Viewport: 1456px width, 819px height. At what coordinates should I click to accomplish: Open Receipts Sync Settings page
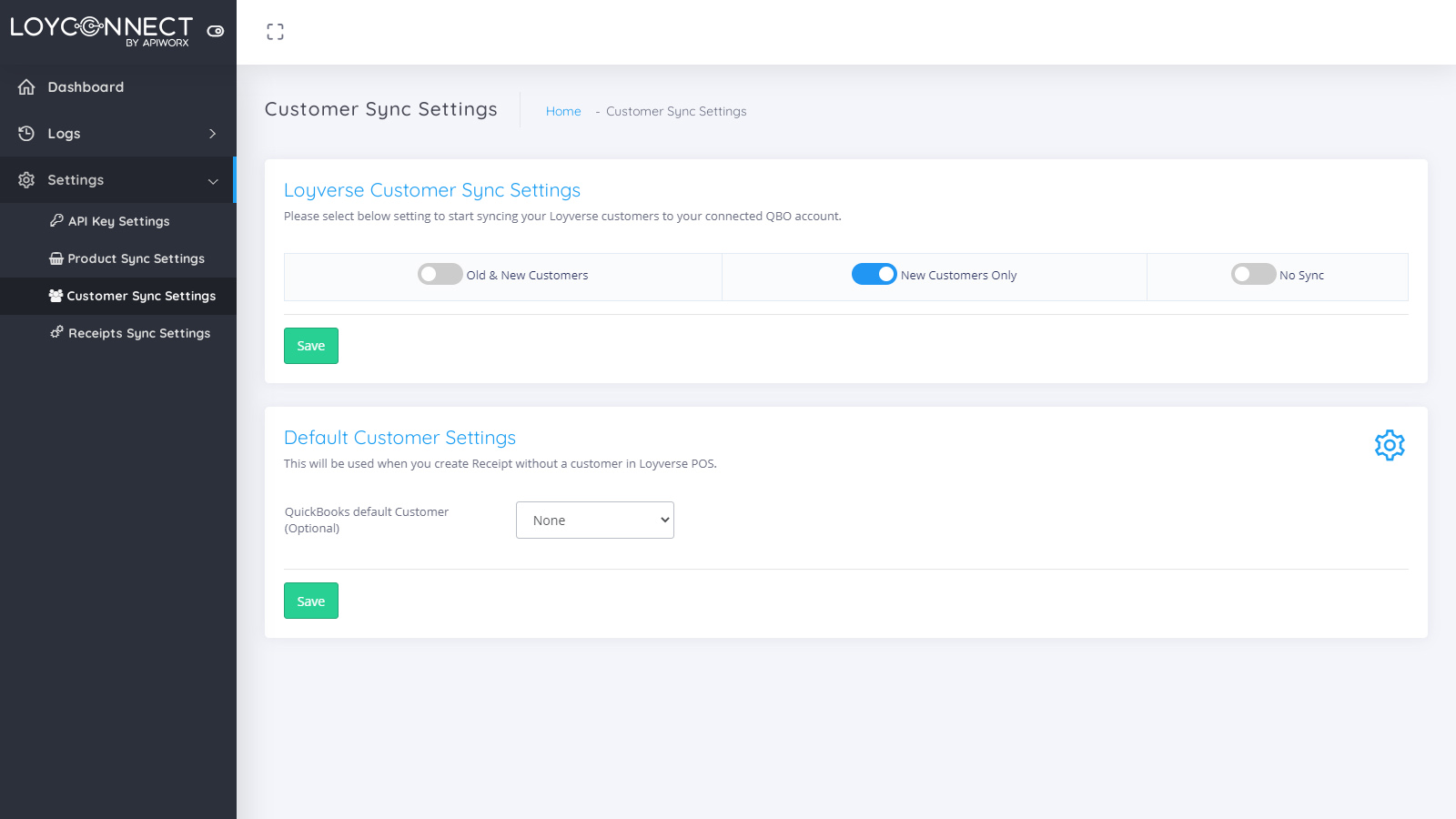coord(118,333)
